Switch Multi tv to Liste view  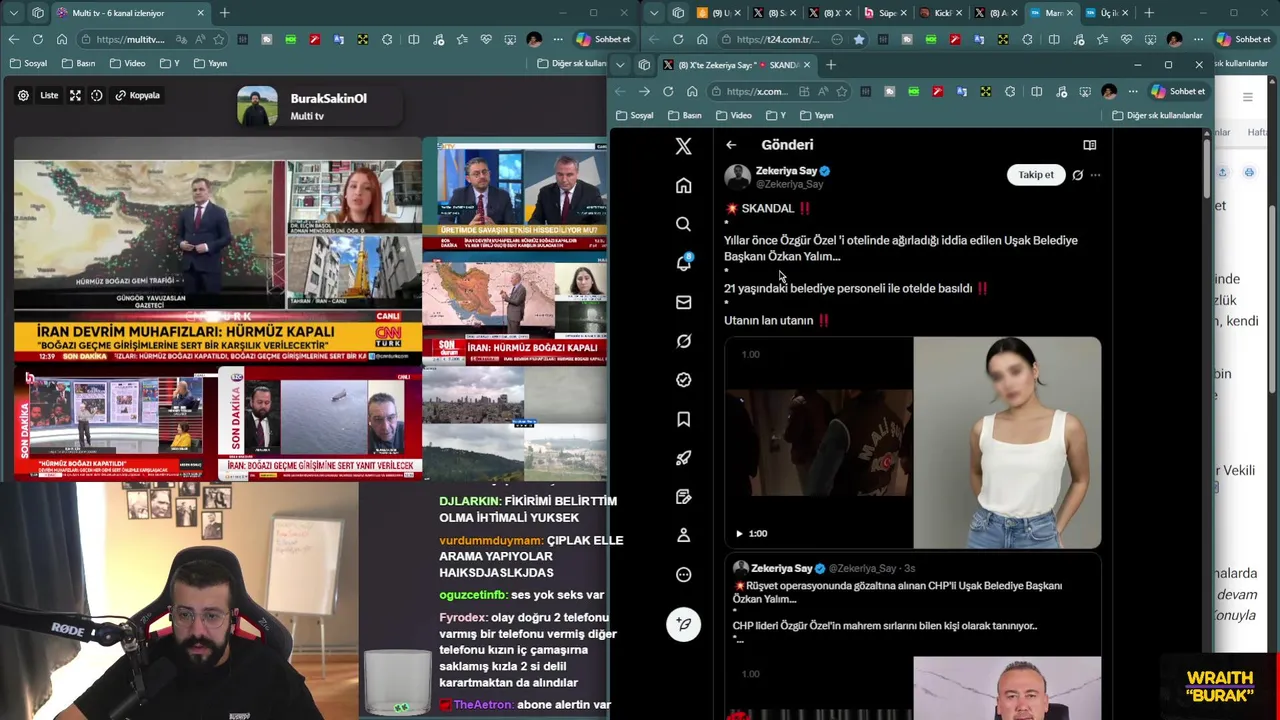point(49,95)
